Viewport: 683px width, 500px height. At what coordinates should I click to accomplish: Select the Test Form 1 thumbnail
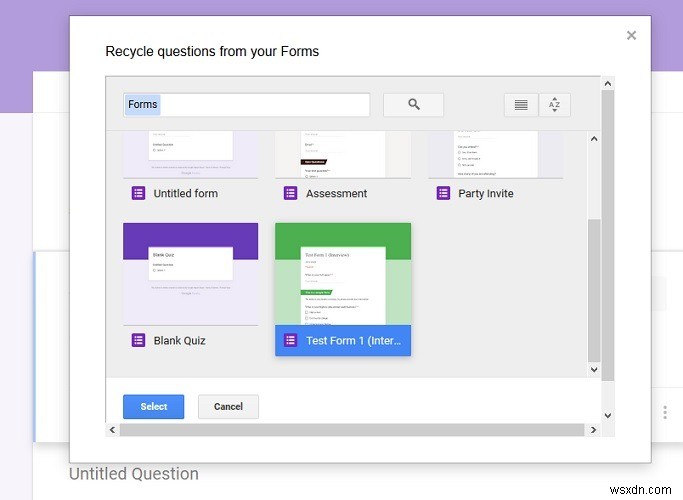342,274
